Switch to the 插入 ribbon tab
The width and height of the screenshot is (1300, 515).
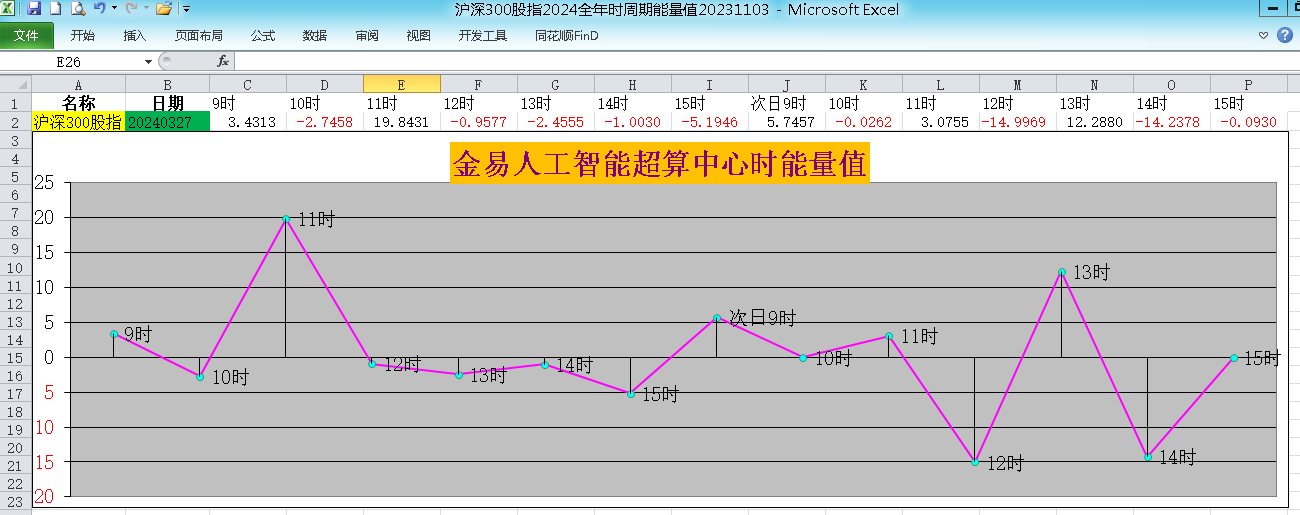click(135, 35)
